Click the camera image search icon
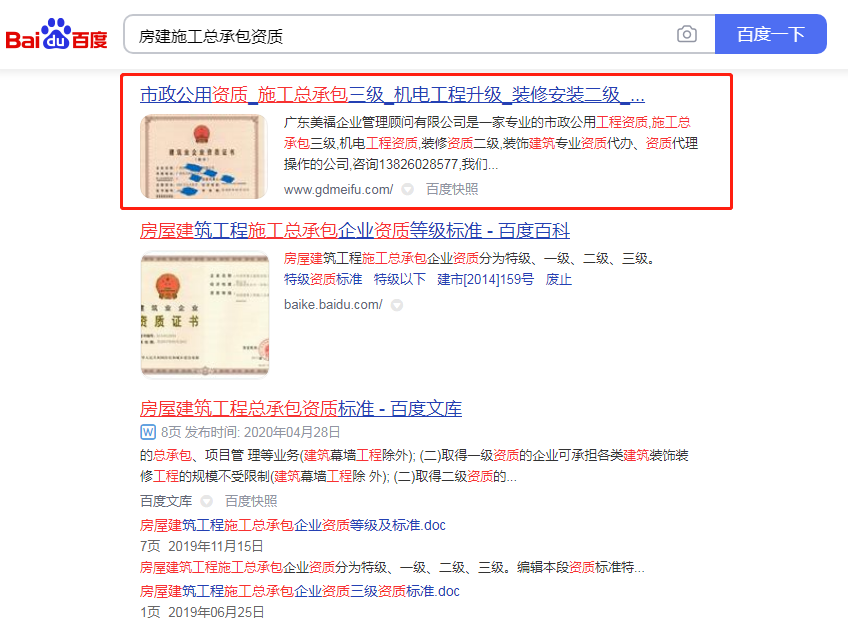The image size is (848, 624). 686,35
